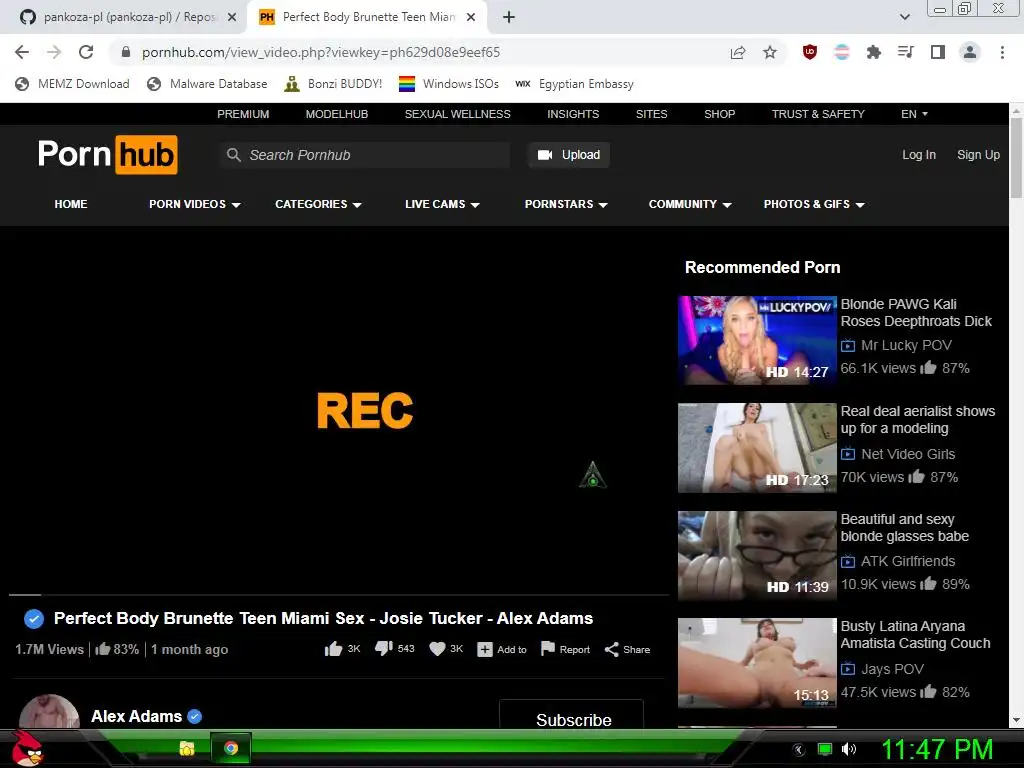Open the file explorer folder icon in the taskbar
The image size is (1024, 768).
187,748
